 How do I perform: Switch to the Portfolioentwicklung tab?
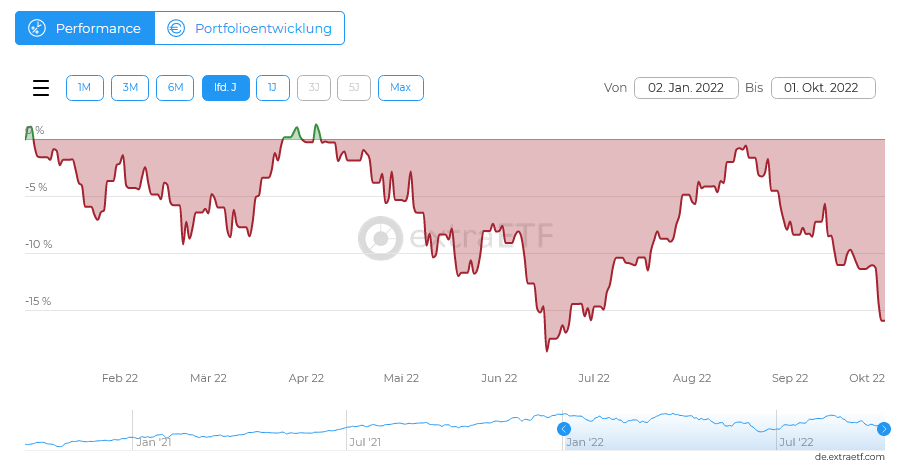point(250,28)
